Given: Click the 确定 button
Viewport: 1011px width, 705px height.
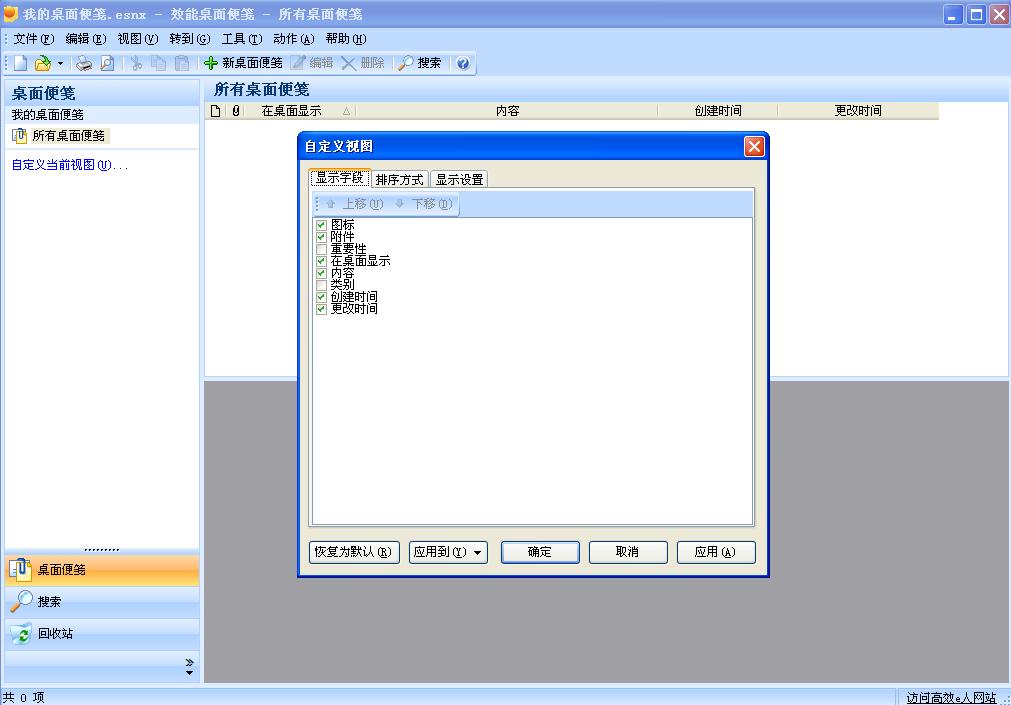Looking at the screenshot, I should pos(540,552).
